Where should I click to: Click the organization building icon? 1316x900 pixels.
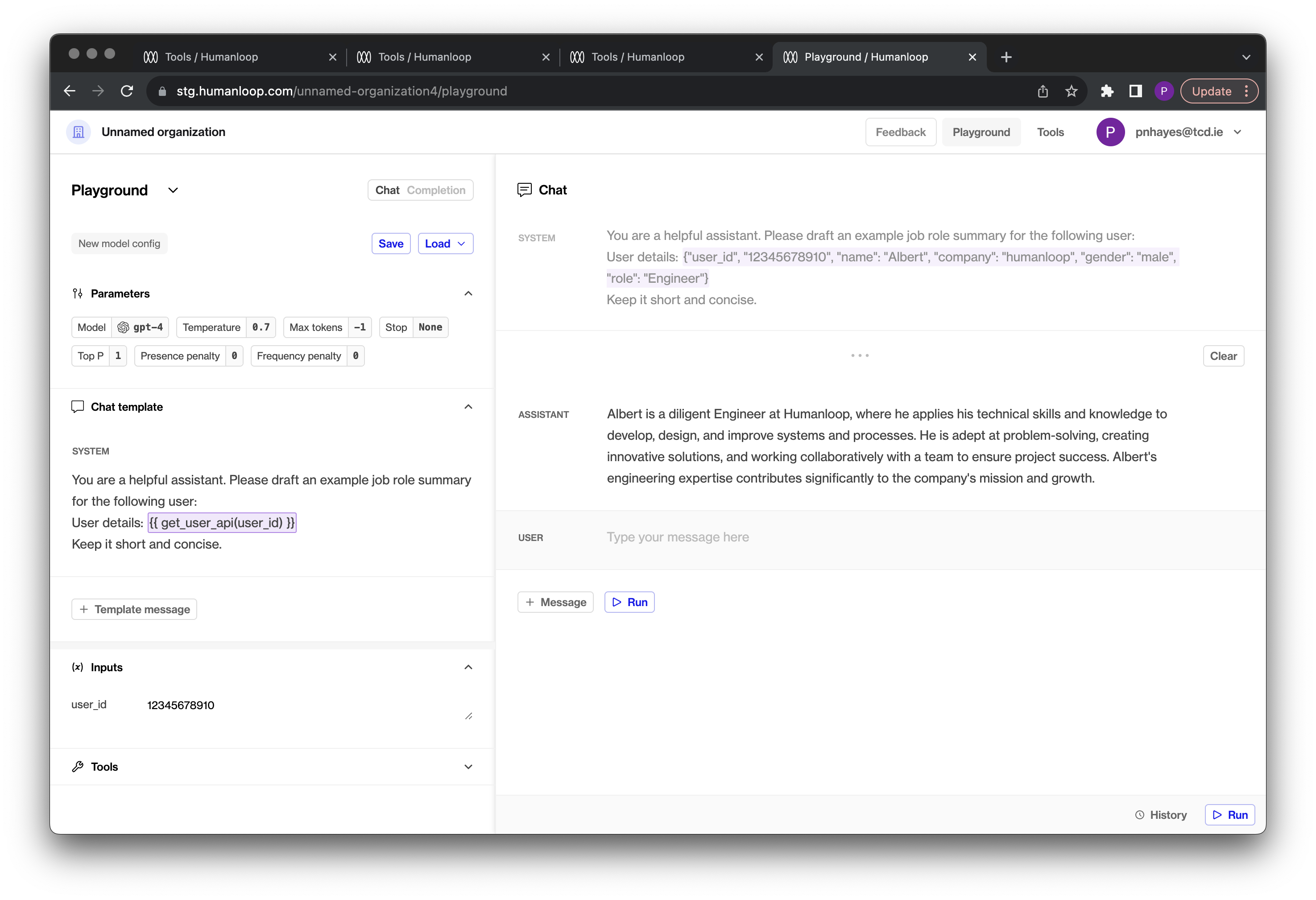79,132
